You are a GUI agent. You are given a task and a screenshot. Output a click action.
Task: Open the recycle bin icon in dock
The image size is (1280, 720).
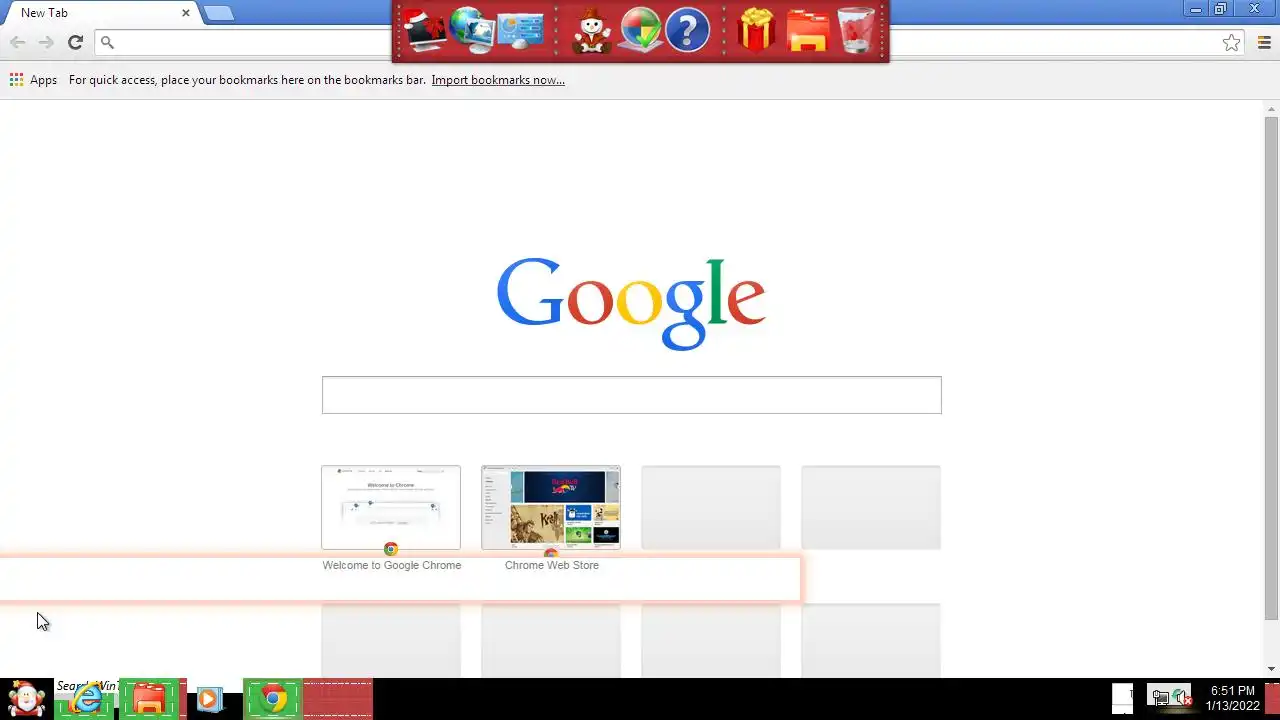pyautogui.click(x=856, y=30)
